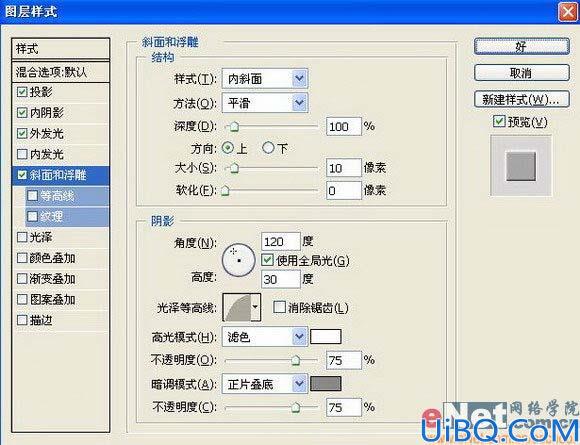Enable the 光泽 satin checkbox
The image size is (580, 445).
pyautogui.click(x=22, y=237)
